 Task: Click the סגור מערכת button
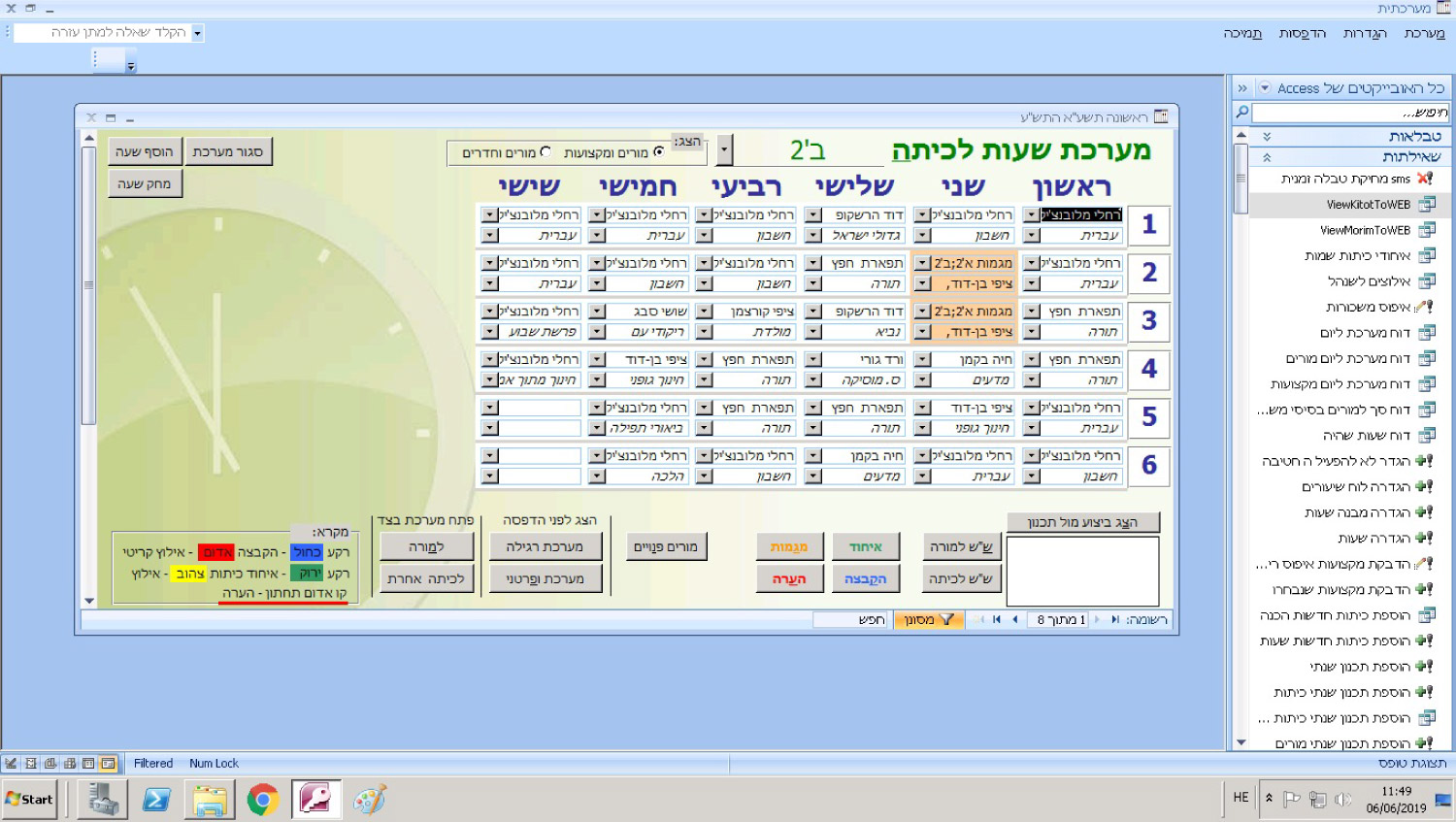[227, 151]
